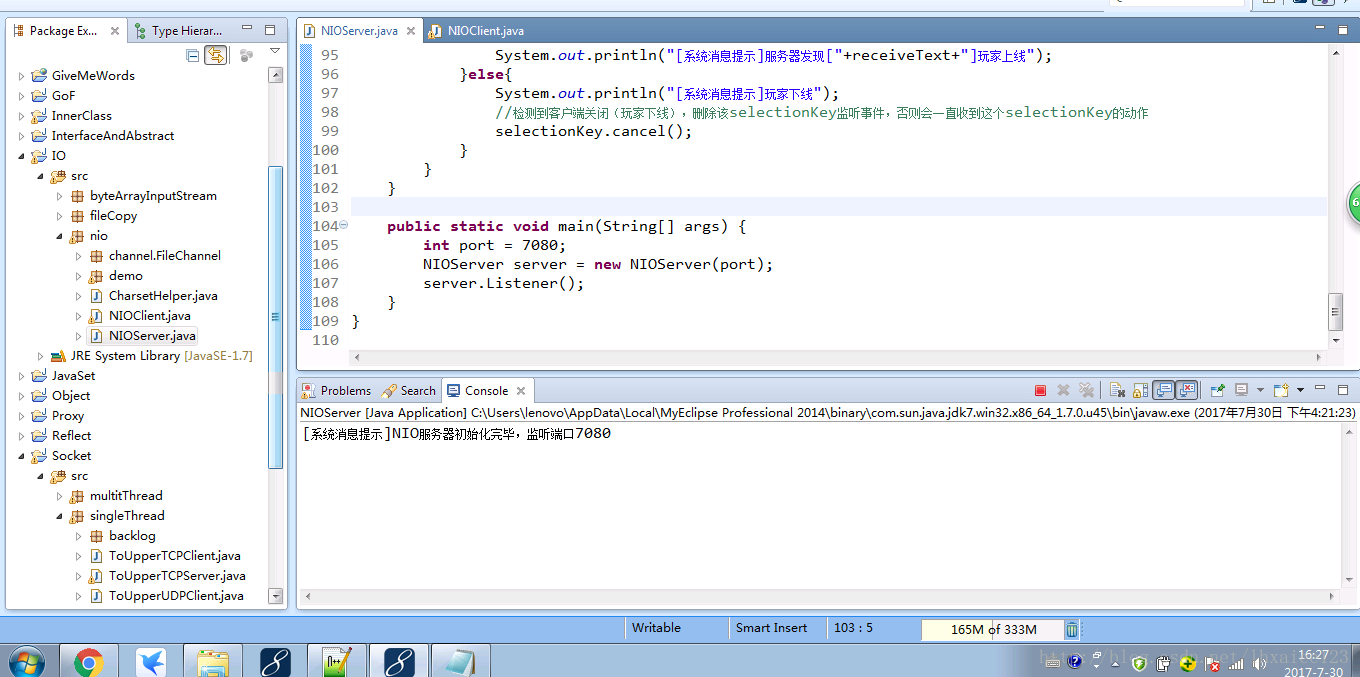Clear the Console output
Screen dimensions: 1360x677
1117,390
